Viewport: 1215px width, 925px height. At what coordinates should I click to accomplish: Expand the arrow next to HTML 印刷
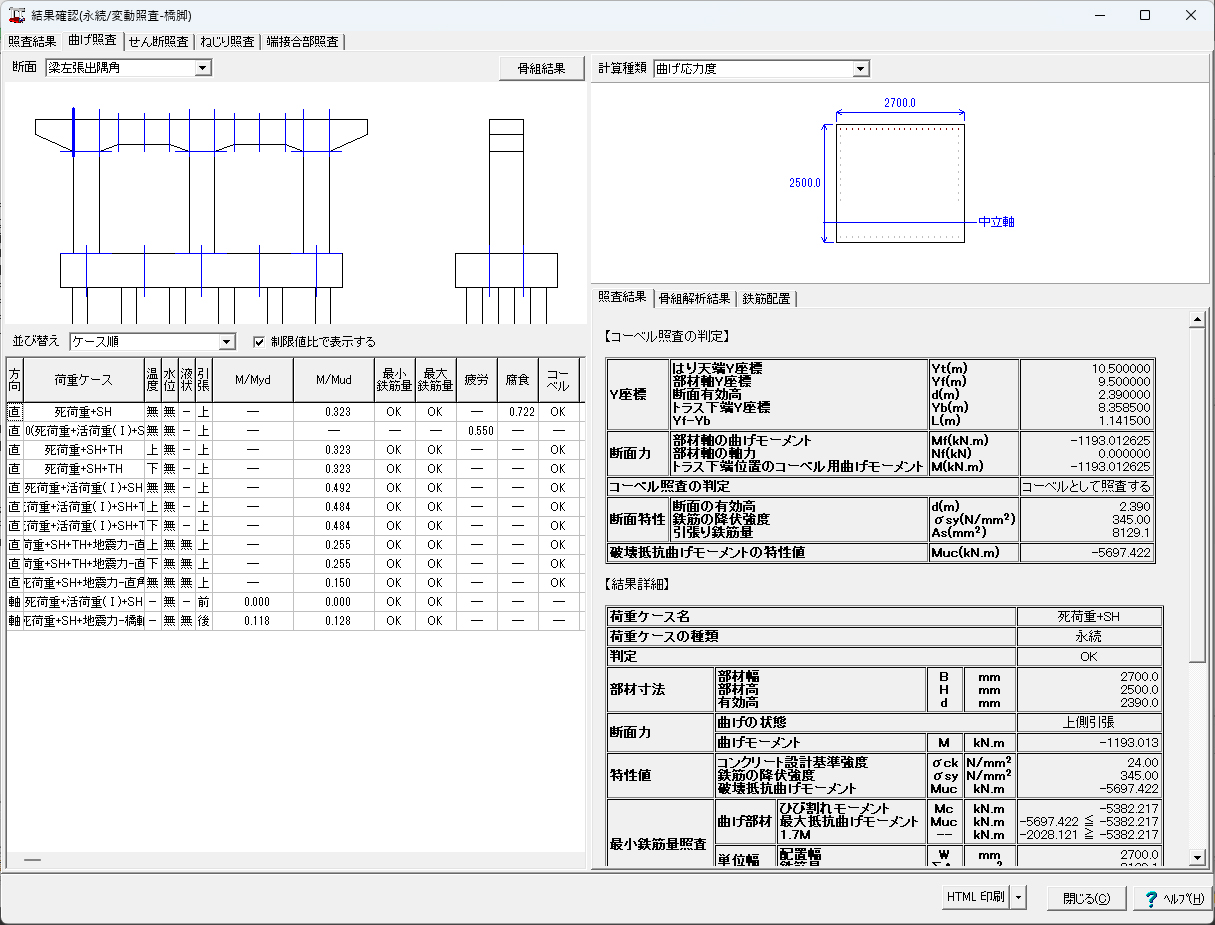point(1019,898)
